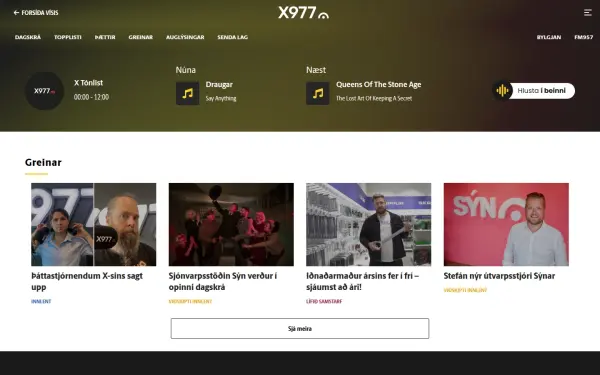Open the Auglýsingar menu item
600x375 pixels.
click(x=185, y=37)
